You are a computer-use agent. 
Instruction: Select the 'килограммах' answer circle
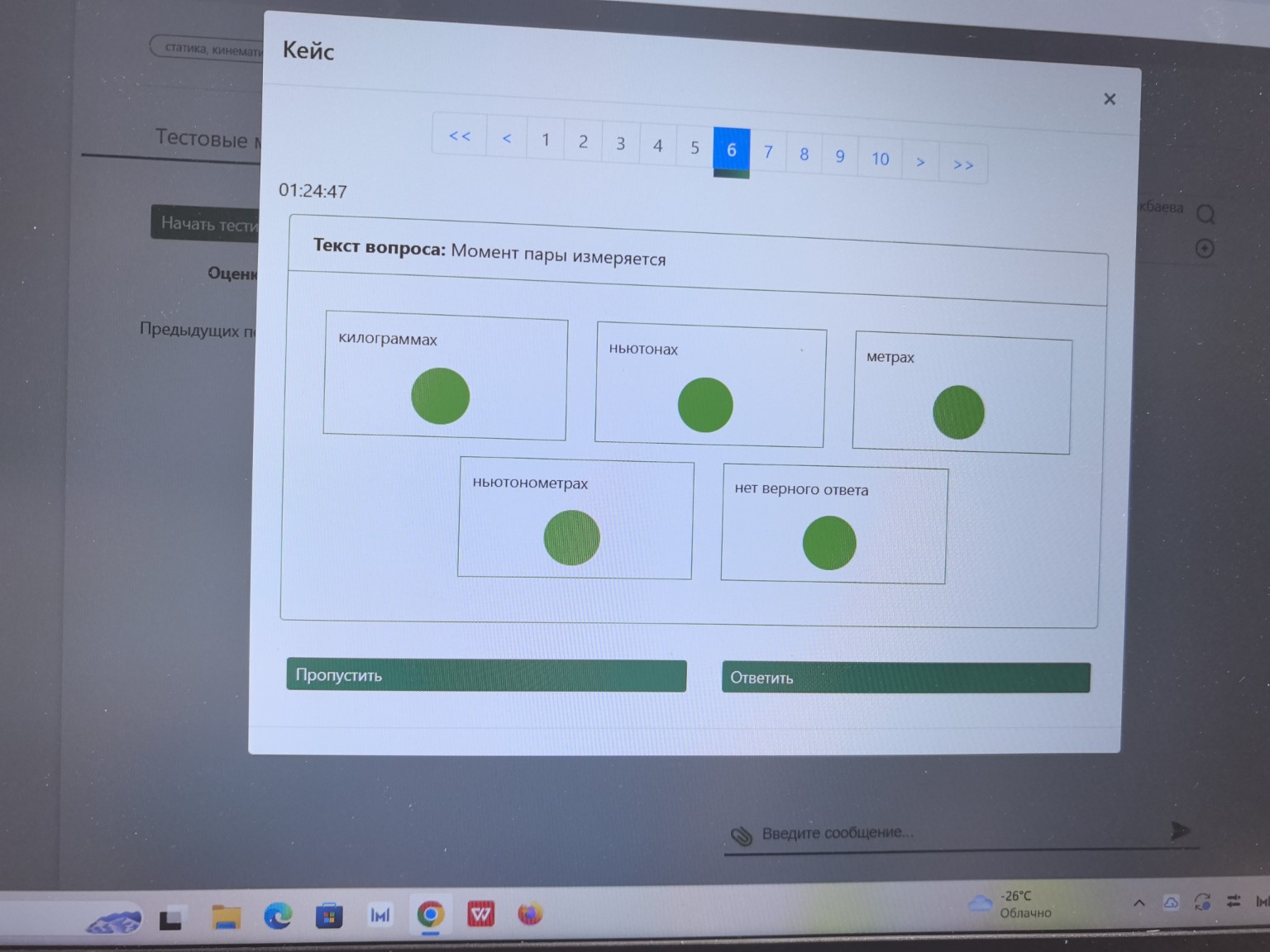pyautogui.click(x=440, y=396)
